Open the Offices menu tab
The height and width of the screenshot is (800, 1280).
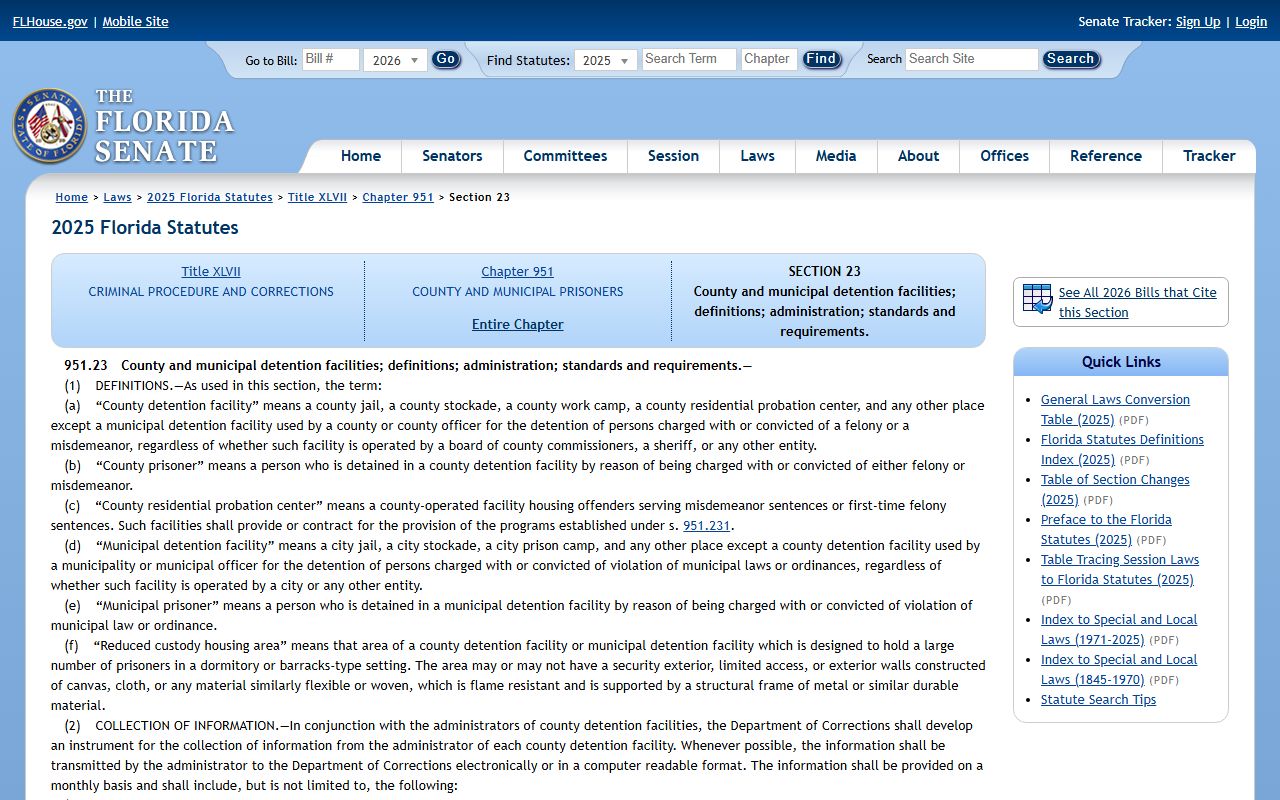(1004, 156)
